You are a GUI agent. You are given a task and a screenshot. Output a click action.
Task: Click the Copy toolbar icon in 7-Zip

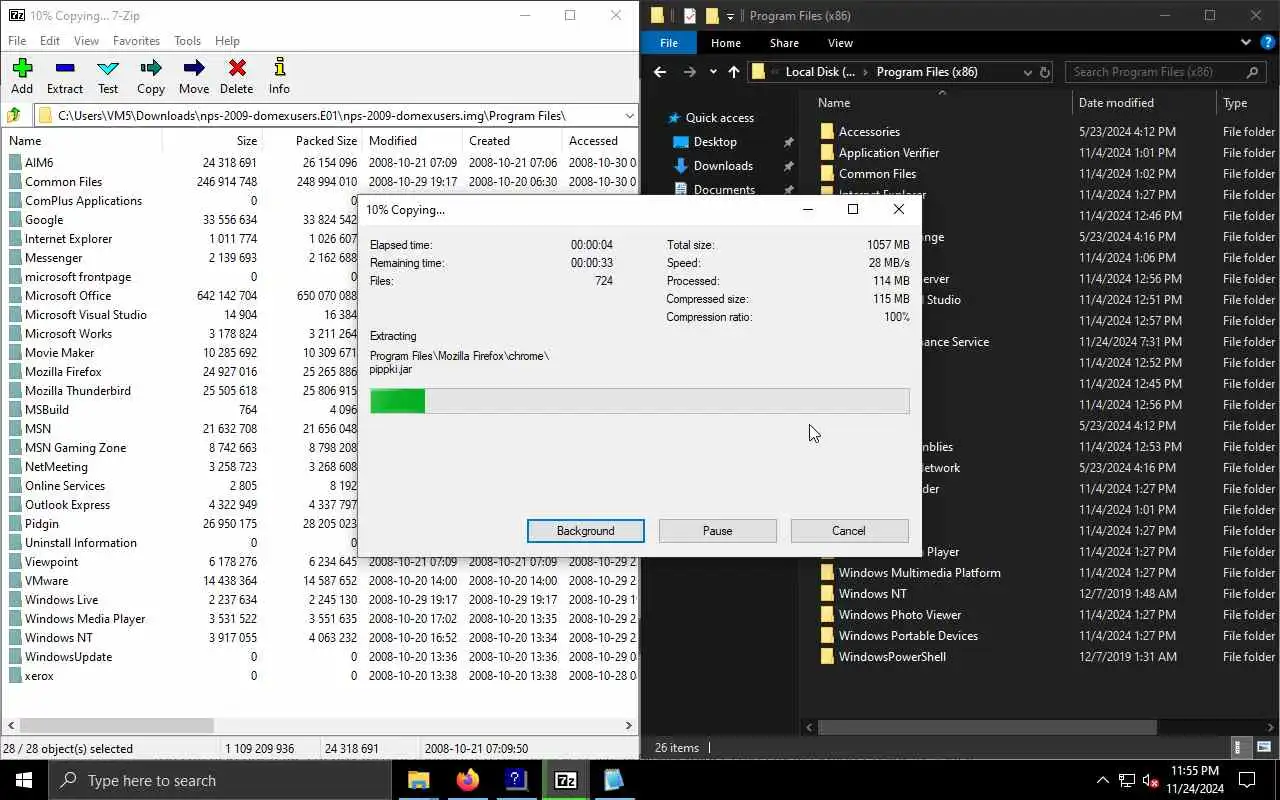pos(151,68)
